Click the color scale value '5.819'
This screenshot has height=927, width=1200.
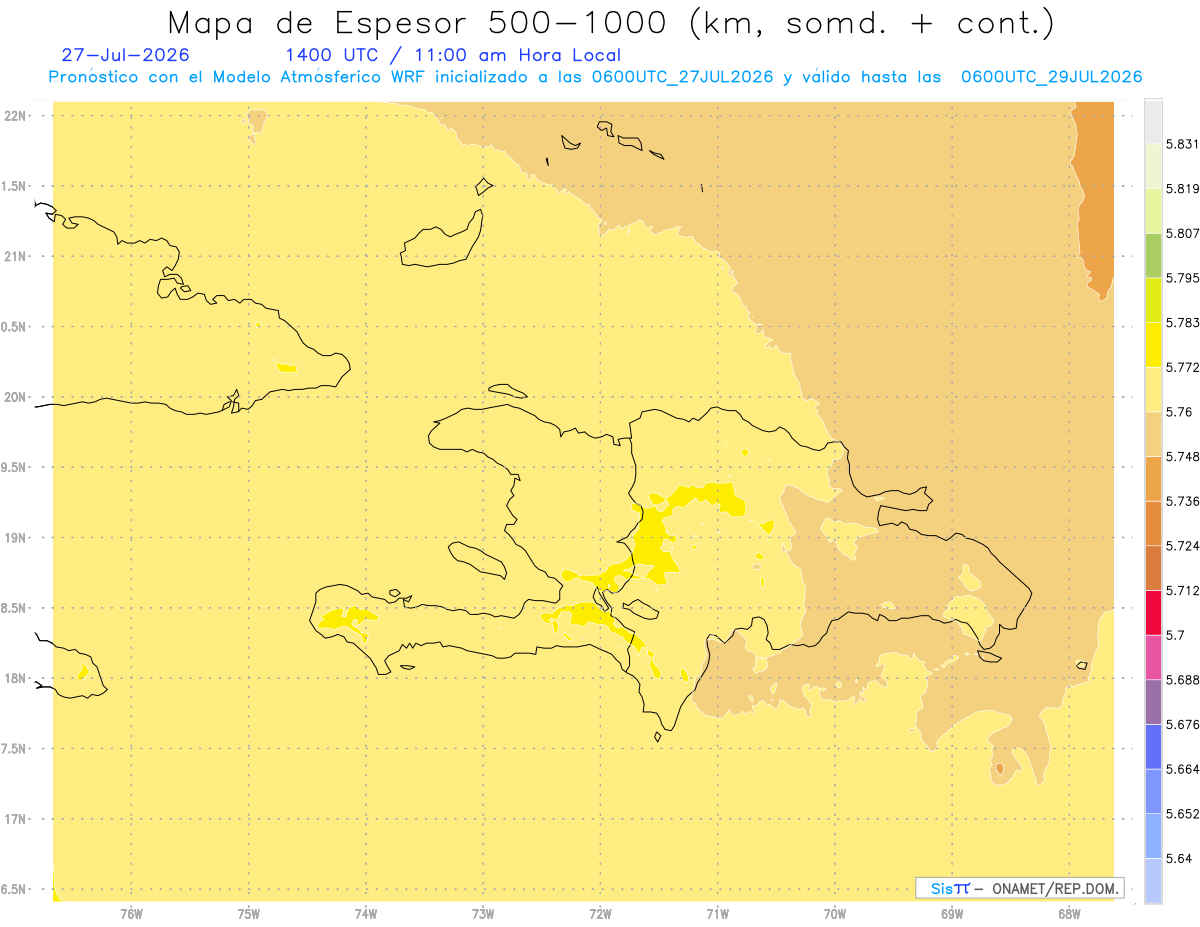click(x=1182, y=188)
